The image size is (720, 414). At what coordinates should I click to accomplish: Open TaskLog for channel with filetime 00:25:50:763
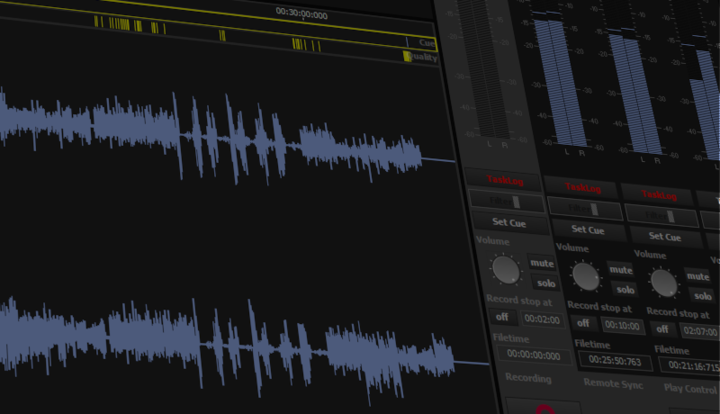pos(582,187)
